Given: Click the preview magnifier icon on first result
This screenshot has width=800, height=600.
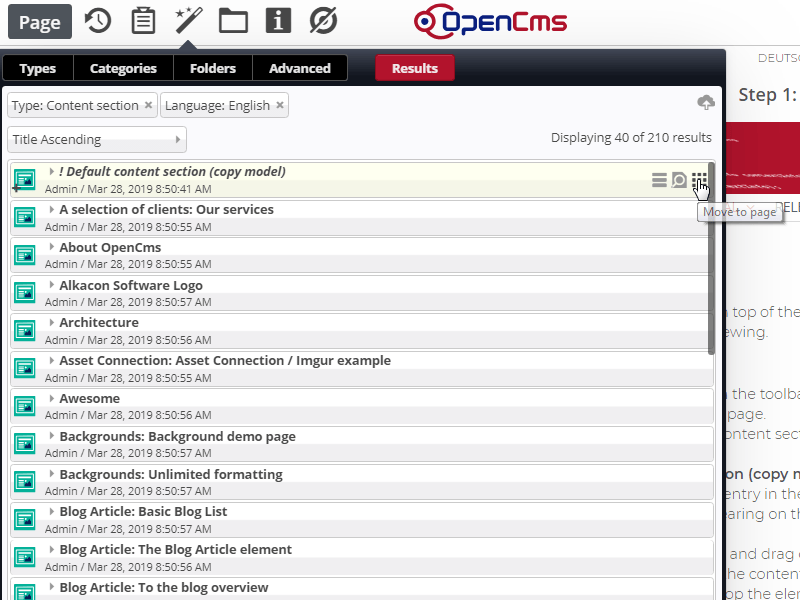Looking at the screenshot, I should point(679,180).
